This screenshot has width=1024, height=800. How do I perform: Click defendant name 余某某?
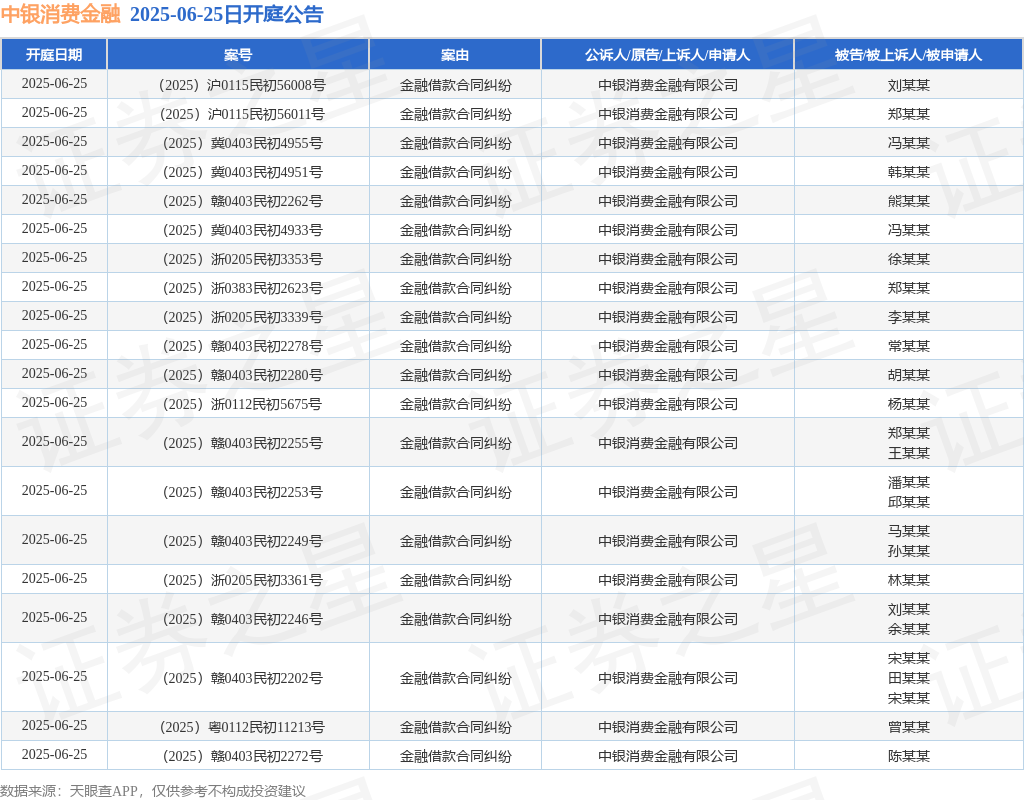tap(908, 630)
